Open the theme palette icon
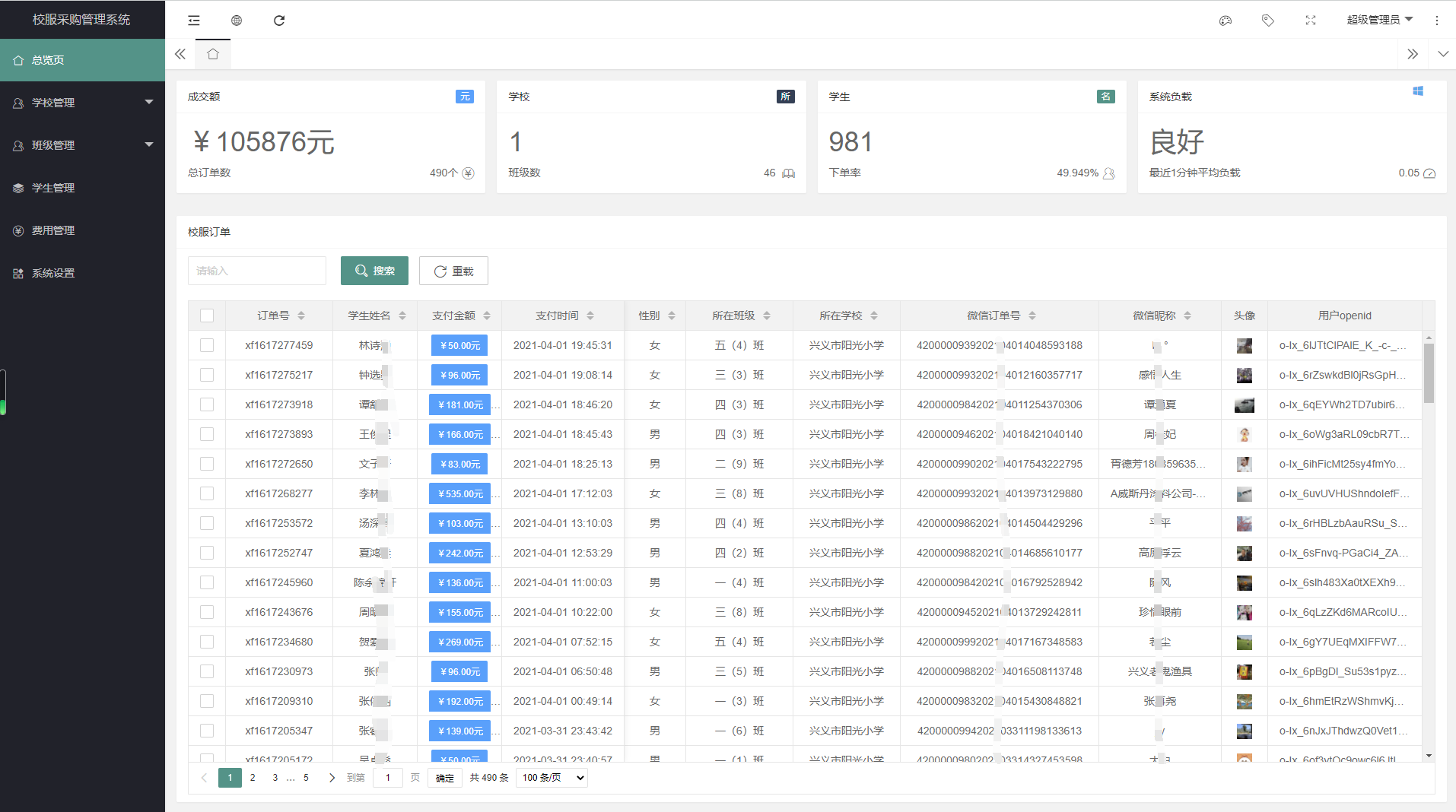The image size is (1456, 812). click(x=1225, y=21)
